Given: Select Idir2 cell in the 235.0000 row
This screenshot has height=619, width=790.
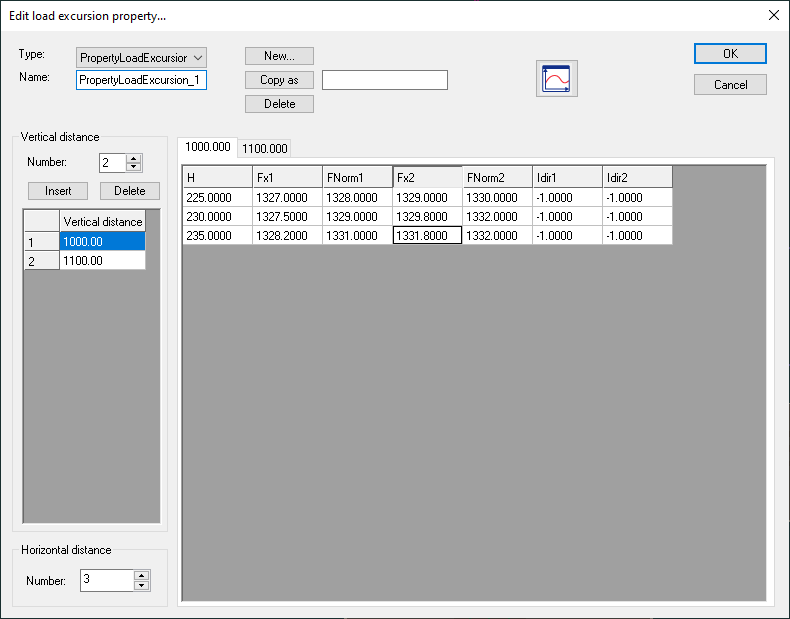Looking at the screenshot, I should coord(637,235).
